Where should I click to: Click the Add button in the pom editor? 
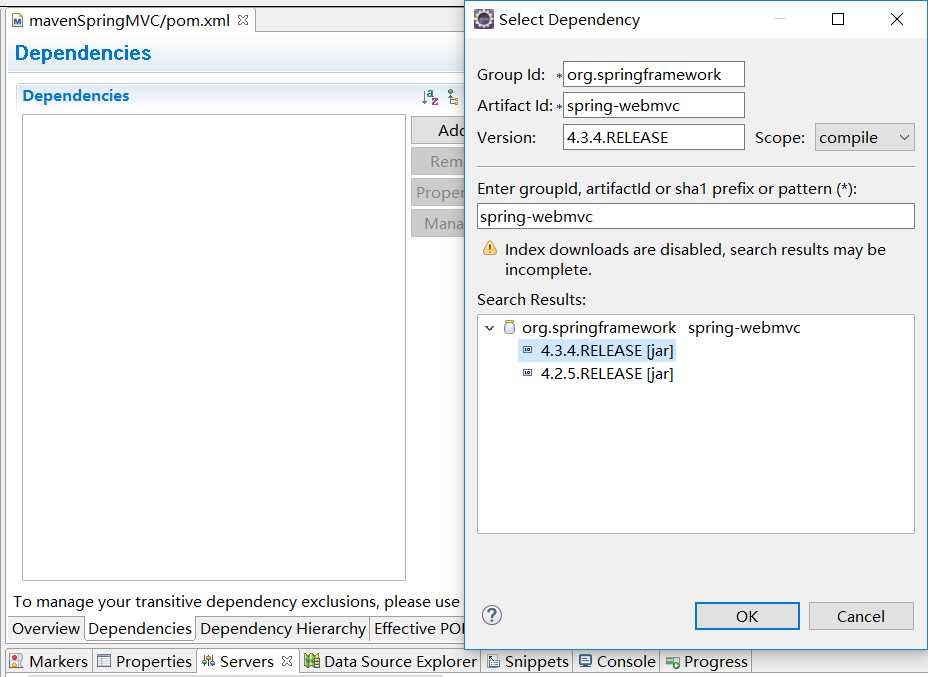coord(438,130)
